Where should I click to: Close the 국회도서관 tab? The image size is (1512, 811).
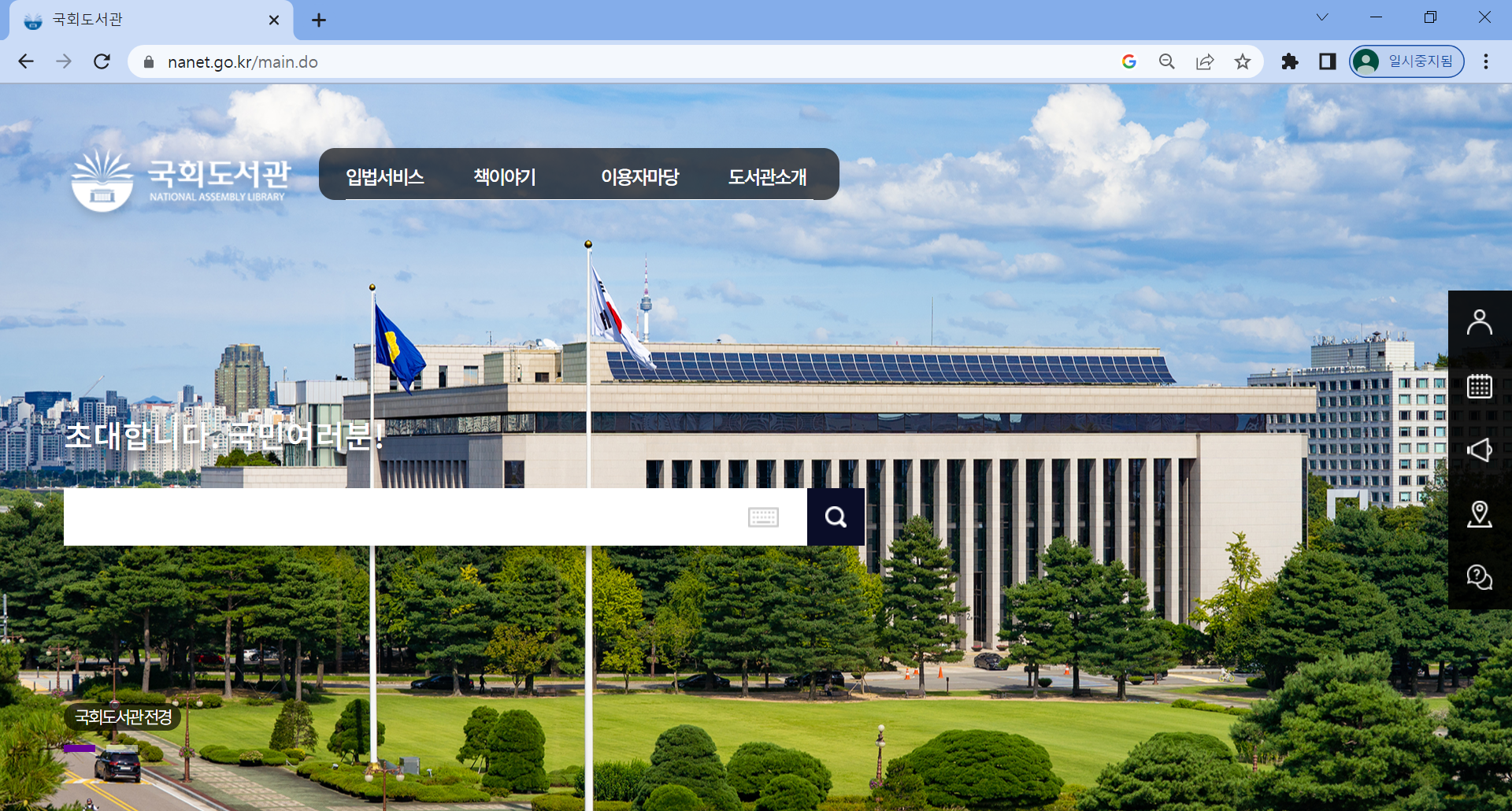coord(274,20)
